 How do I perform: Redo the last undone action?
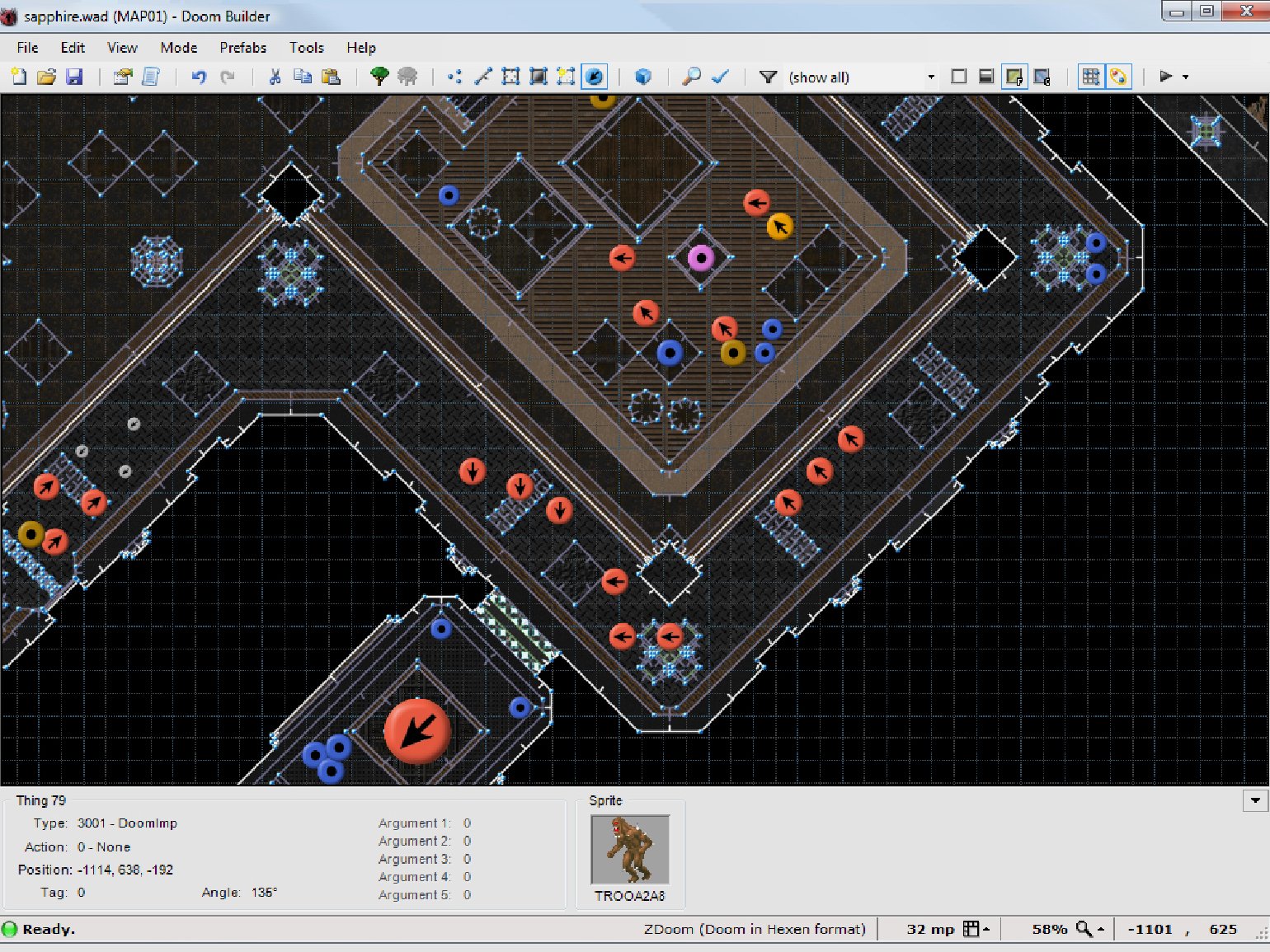(228, 77)
